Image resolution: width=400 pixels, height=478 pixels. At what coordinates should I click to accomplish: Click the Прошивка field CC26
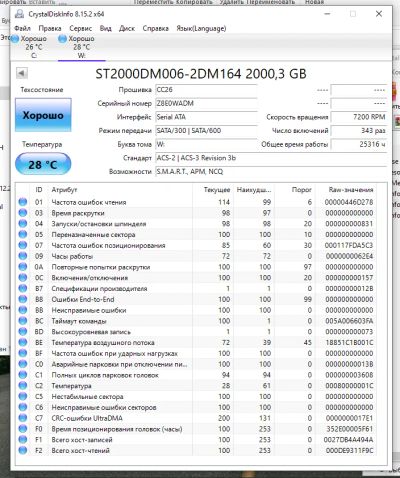coord(206,90)
